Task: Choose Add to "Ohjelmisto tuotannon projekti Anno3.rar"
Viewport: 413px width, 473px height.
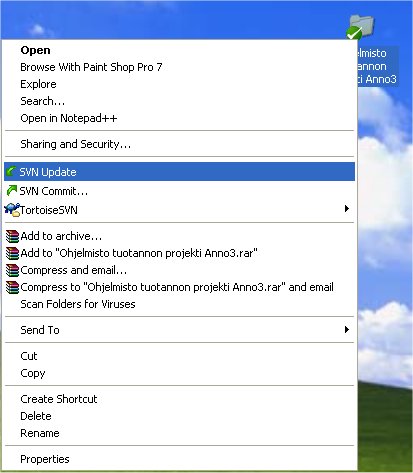Action: 179,253
